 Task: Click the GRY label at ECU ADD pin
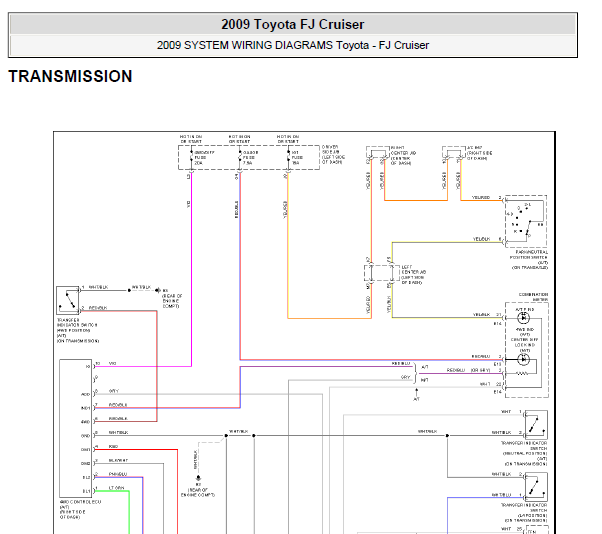pyautogui.click(x=114, y=391)
